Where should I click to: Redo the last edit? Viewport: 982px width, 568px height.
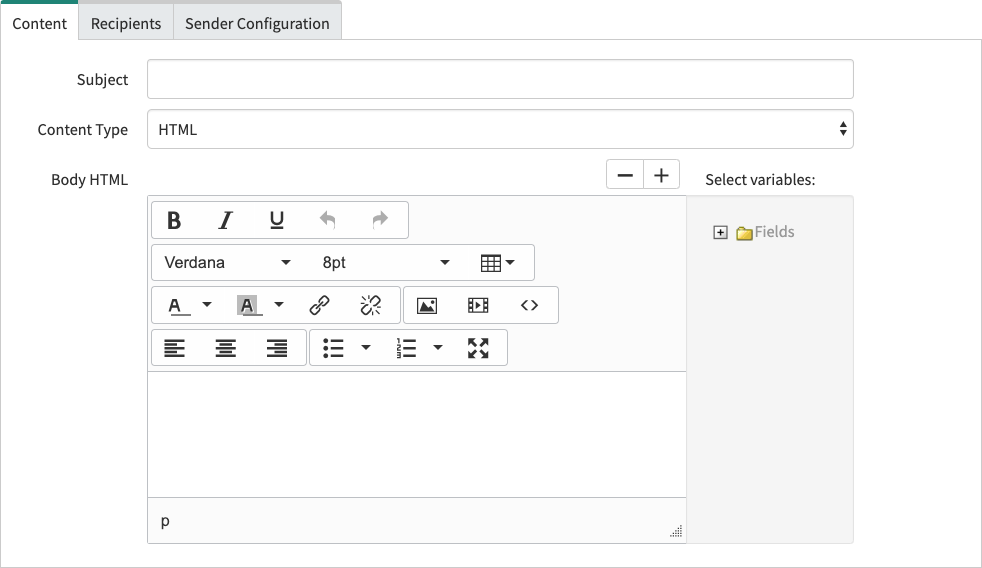380,220
